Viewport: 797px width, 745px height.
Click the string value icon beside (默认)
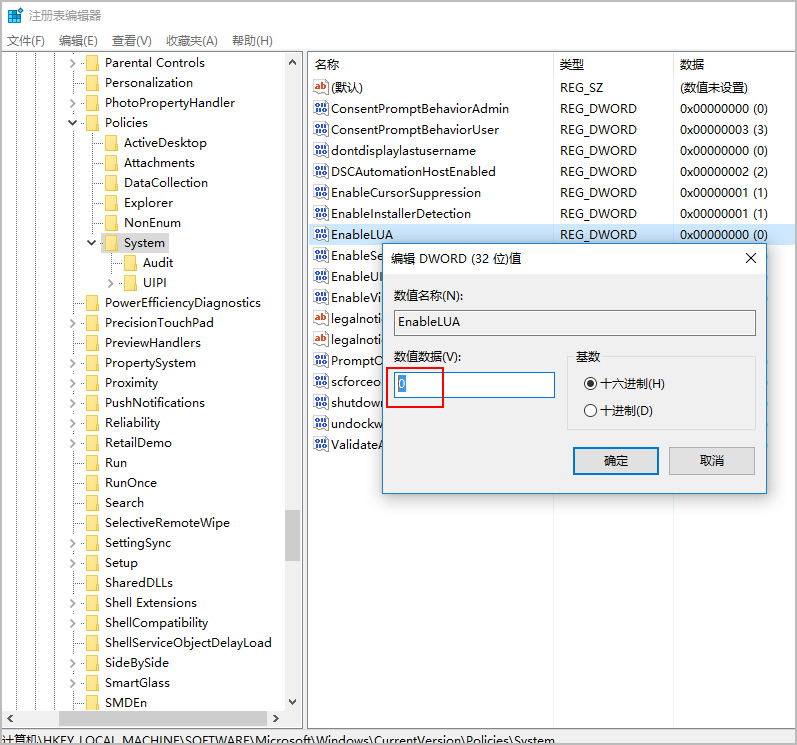(x=321, y=88)
